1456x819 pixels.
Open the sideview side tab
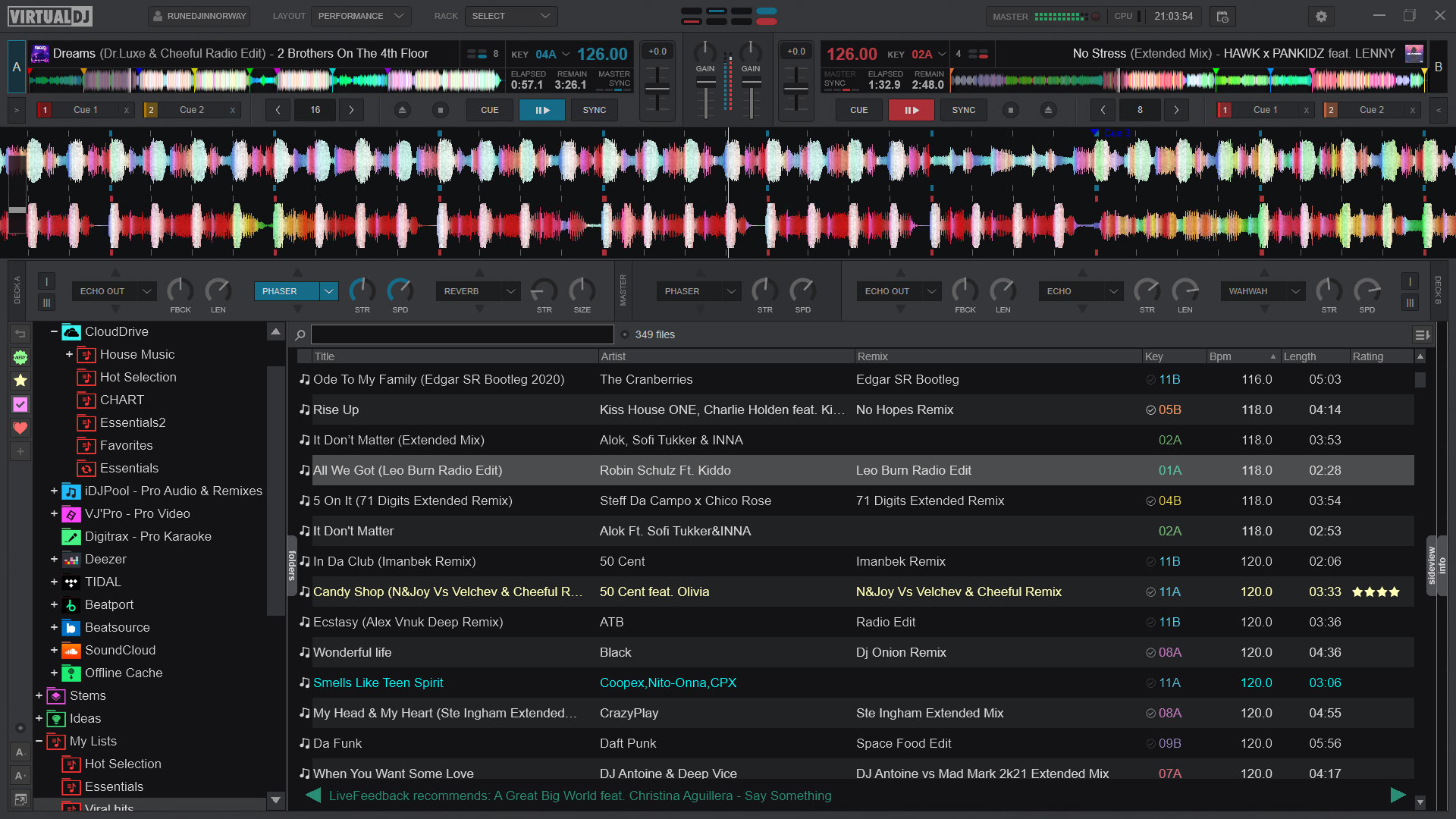pyautogui.click(x=1431, y=565)
